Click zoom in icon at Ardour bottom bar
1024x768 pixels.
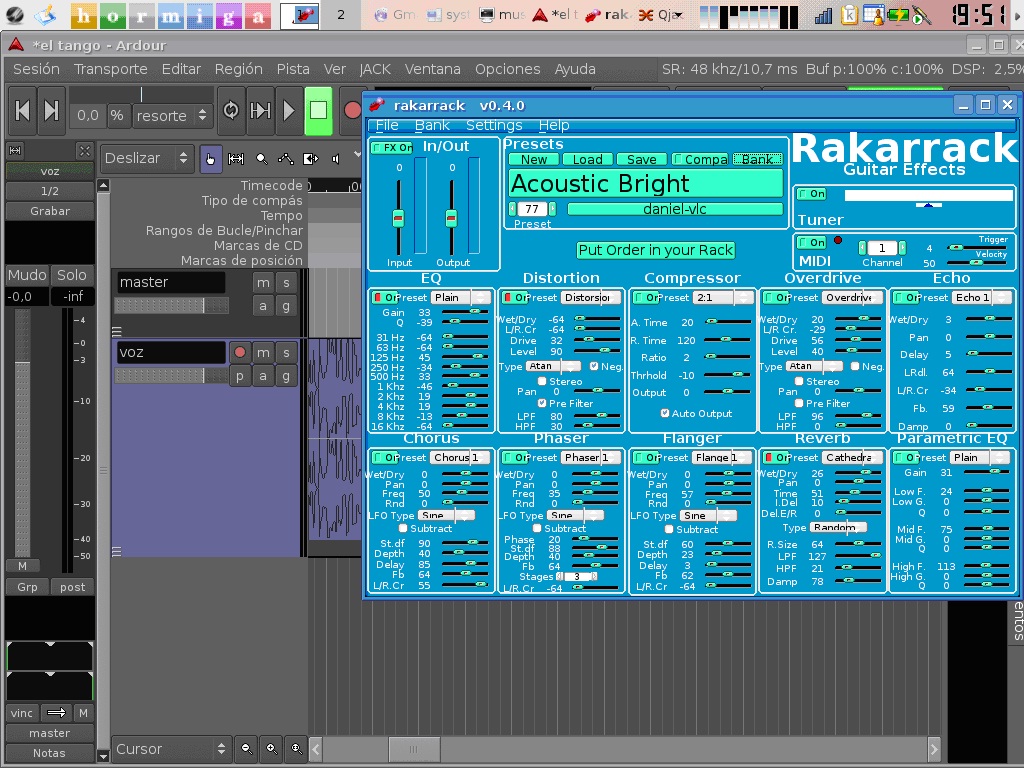click(x=272, y=748)
